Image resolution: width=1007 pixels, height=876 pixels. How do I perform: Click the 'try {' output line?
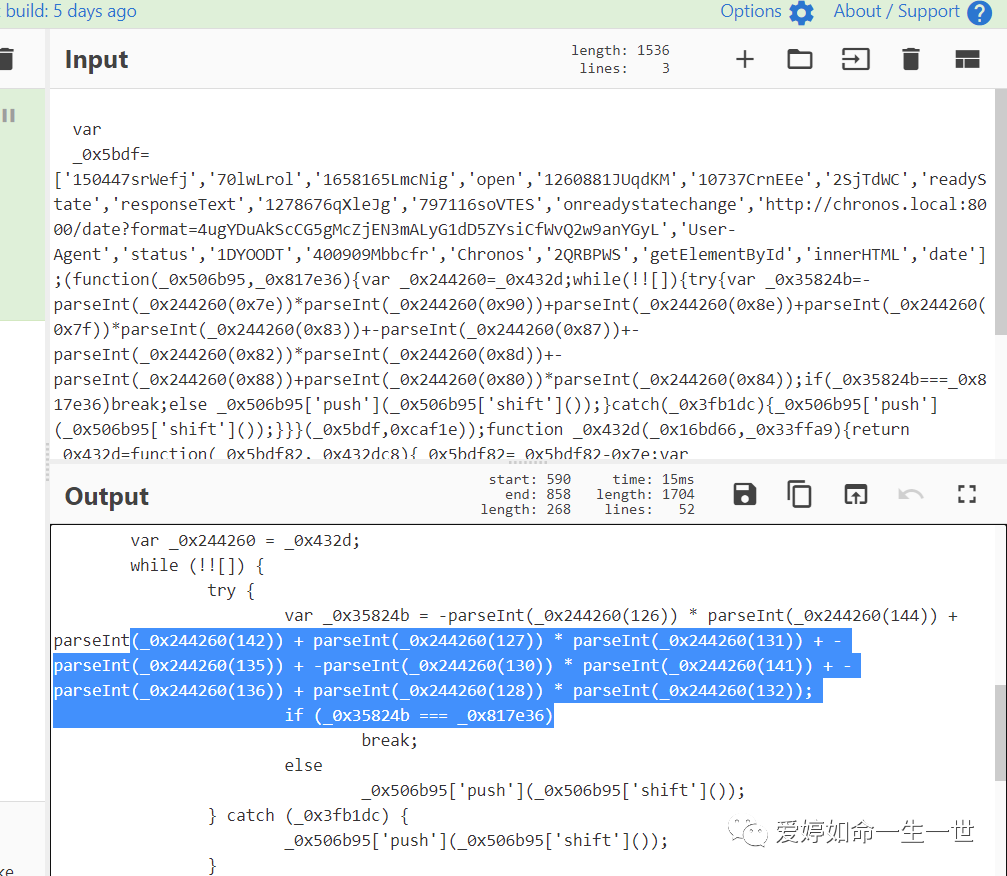click(x=231, y=591)
